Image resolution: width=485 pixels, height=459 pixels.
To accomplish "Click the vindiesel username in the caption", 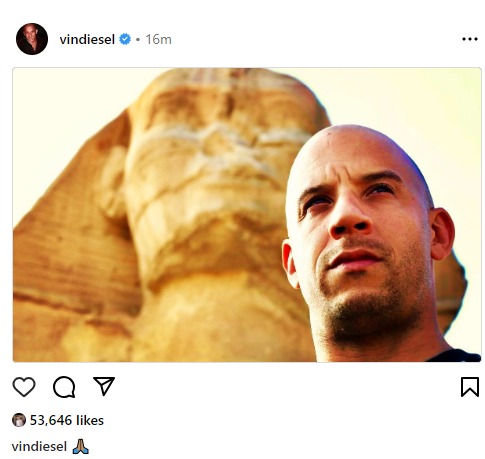I will (39, 446).
